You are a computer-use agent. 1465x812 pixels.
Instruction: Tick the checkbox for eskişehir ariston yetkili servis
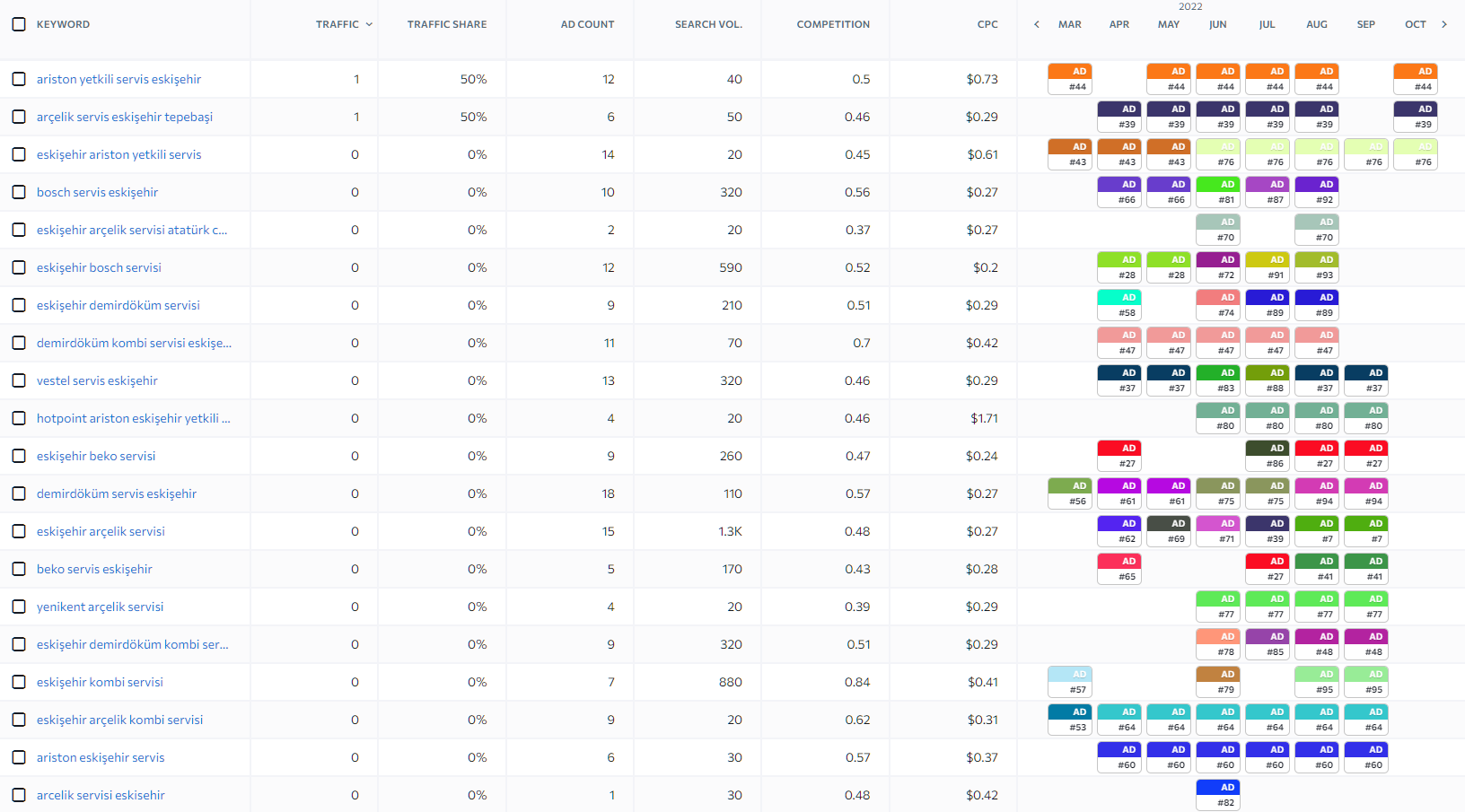coord(19,154)
